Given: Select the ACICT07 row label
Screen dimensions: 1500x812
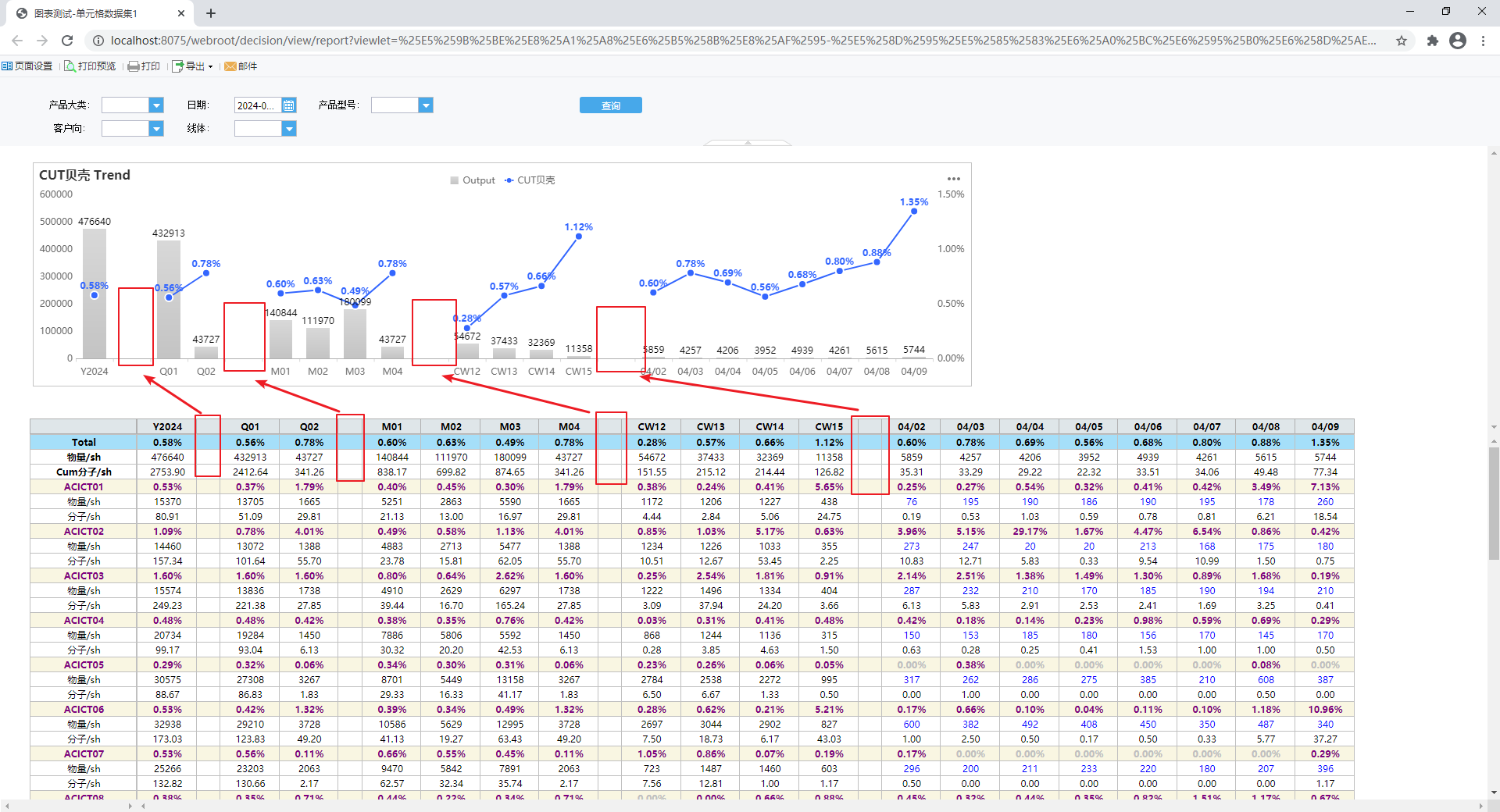Looking at the screenshot, I should point(84,753).
